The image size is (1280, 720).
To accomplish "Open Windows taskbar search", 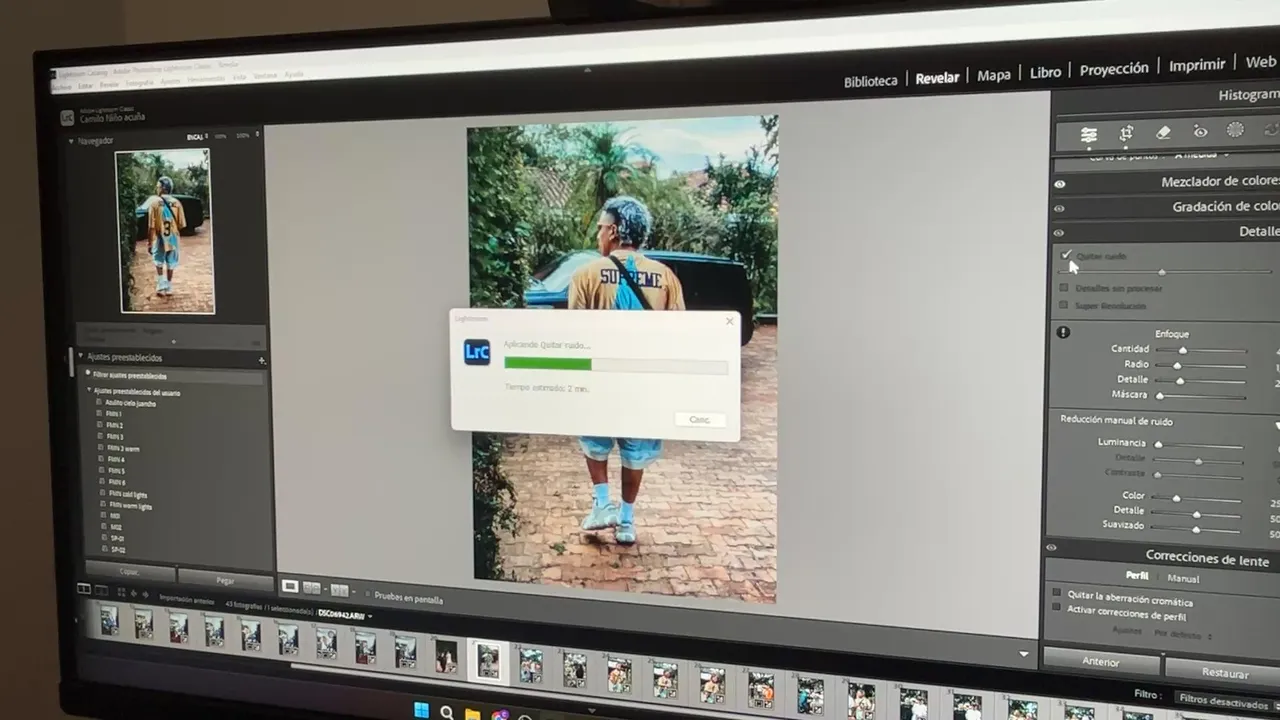I will pos(447,713).
